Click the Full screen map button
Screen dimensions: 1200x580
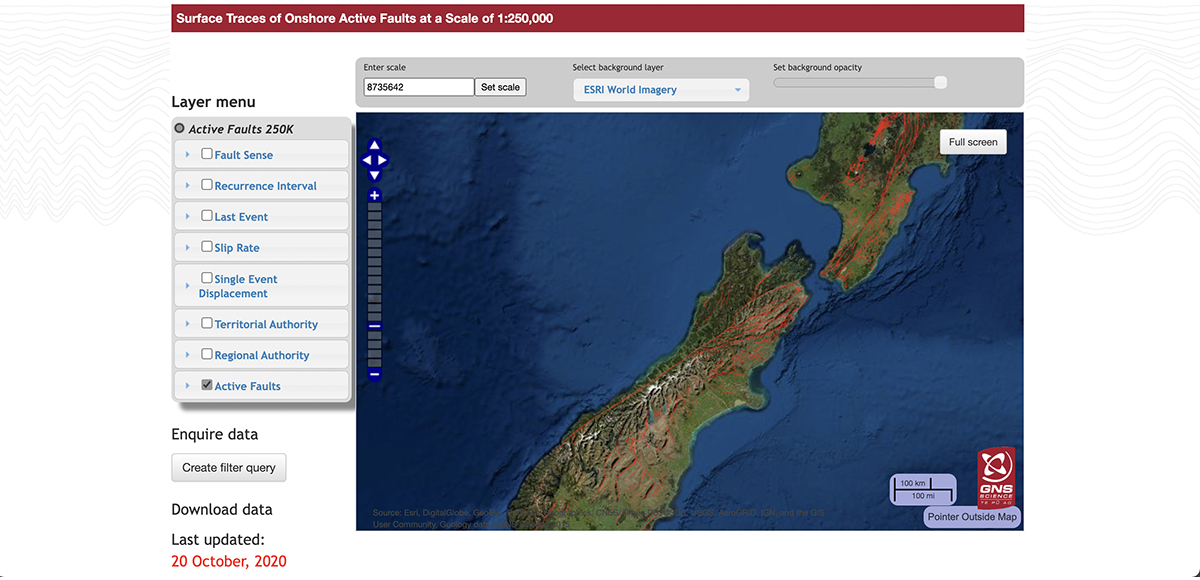(973, 142)
